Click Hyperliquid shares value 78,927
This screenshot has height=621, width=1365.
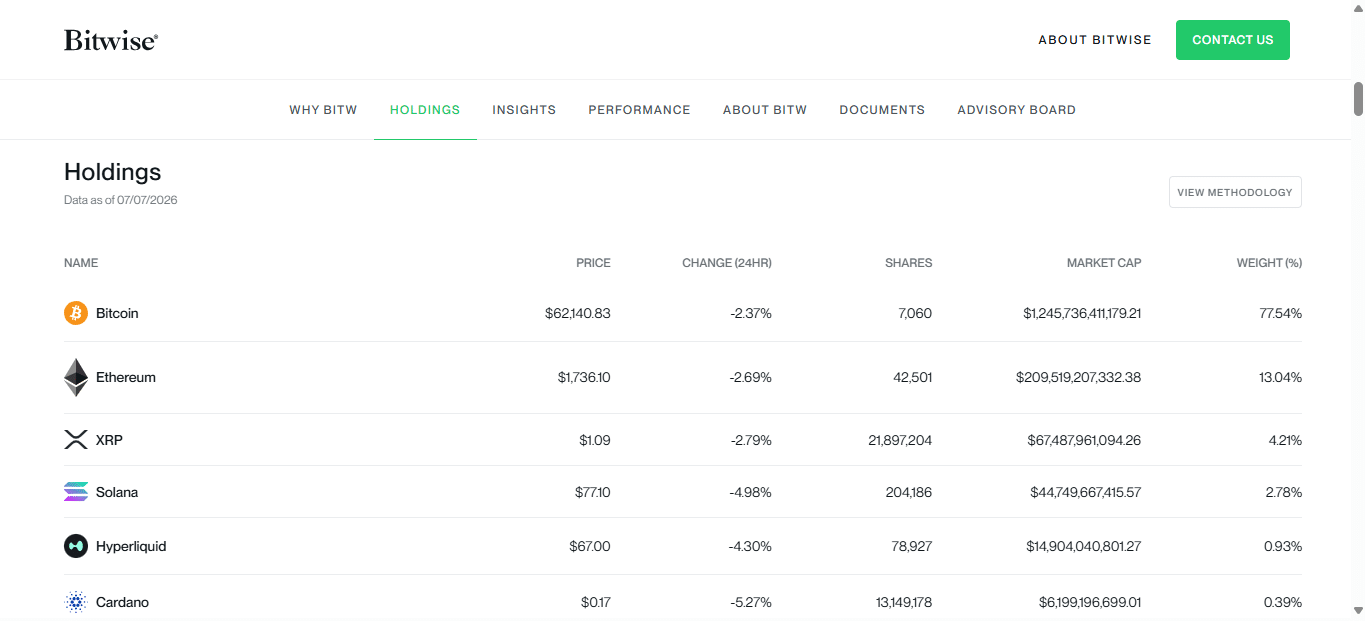[x=912, y=546]
